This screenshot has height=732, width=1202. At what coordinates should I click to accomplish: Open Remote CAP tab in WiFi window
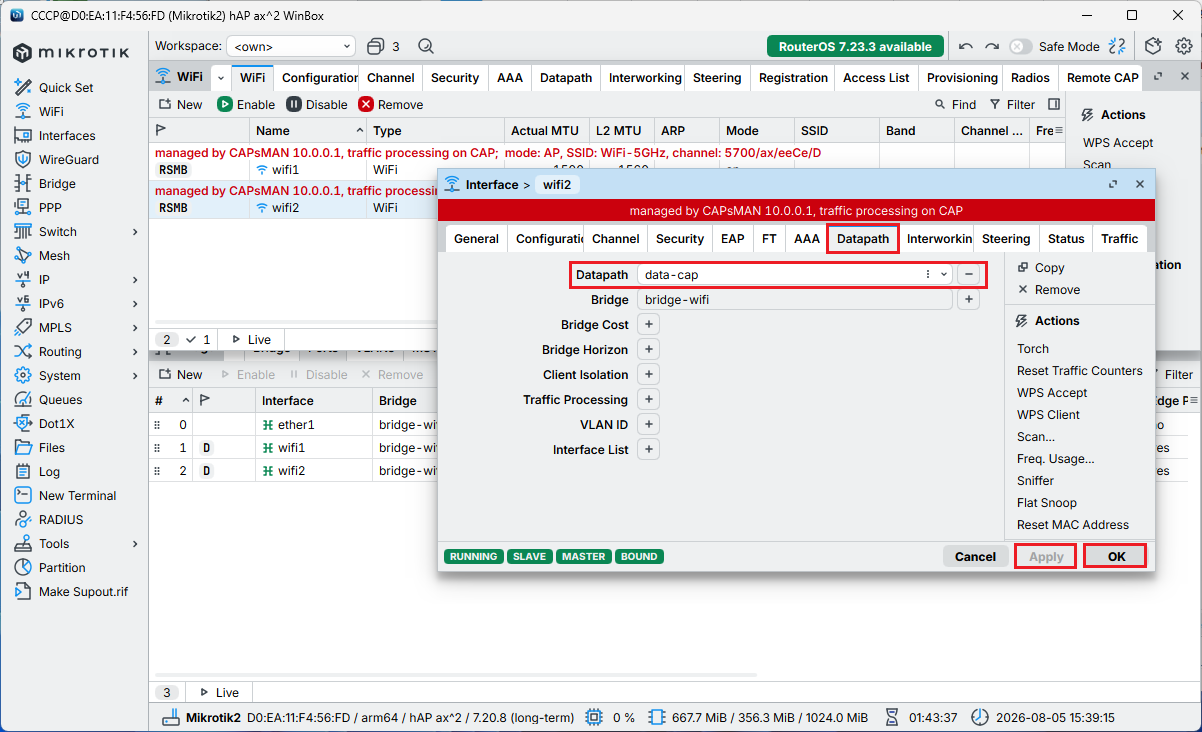pos(1102,77)
